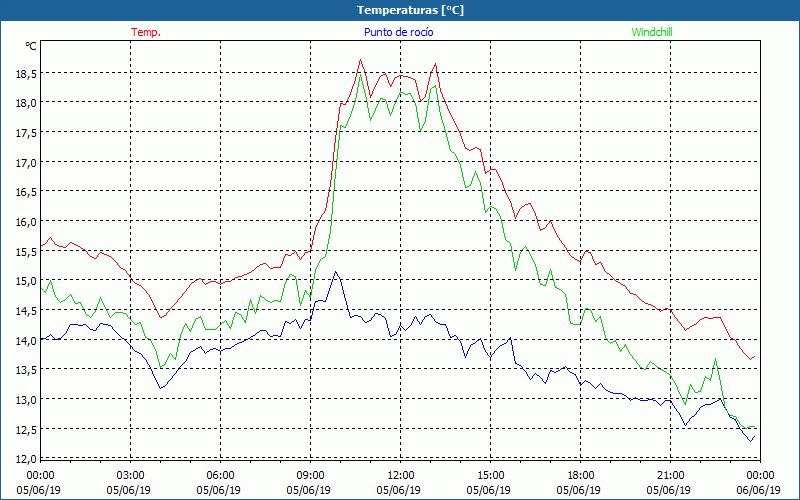Click the 05/06/19 date under 12:00
This screenshot has height=500, width=800.
(398, 490)
